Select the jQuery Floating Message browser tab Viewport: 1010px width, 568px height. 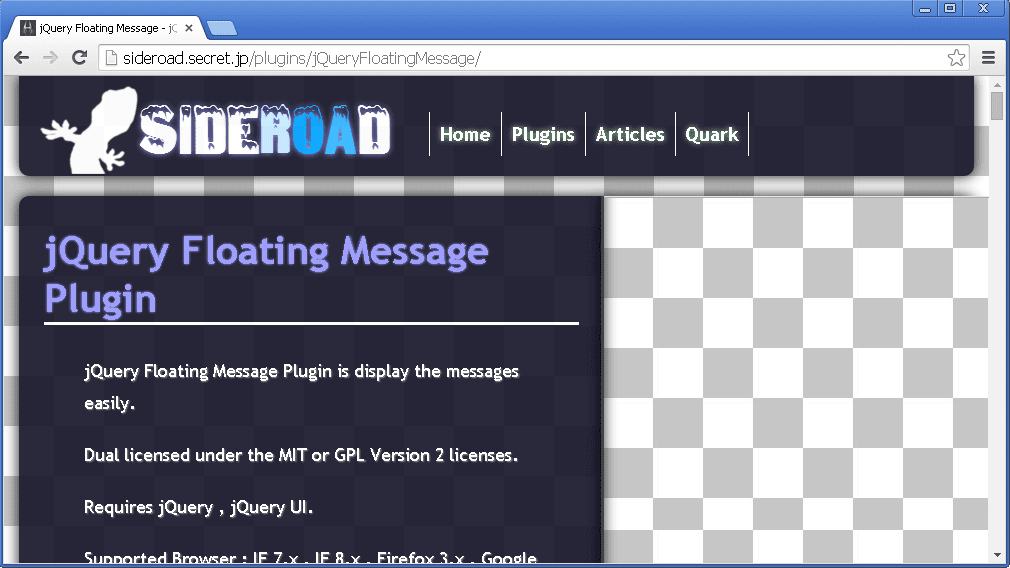107,28
